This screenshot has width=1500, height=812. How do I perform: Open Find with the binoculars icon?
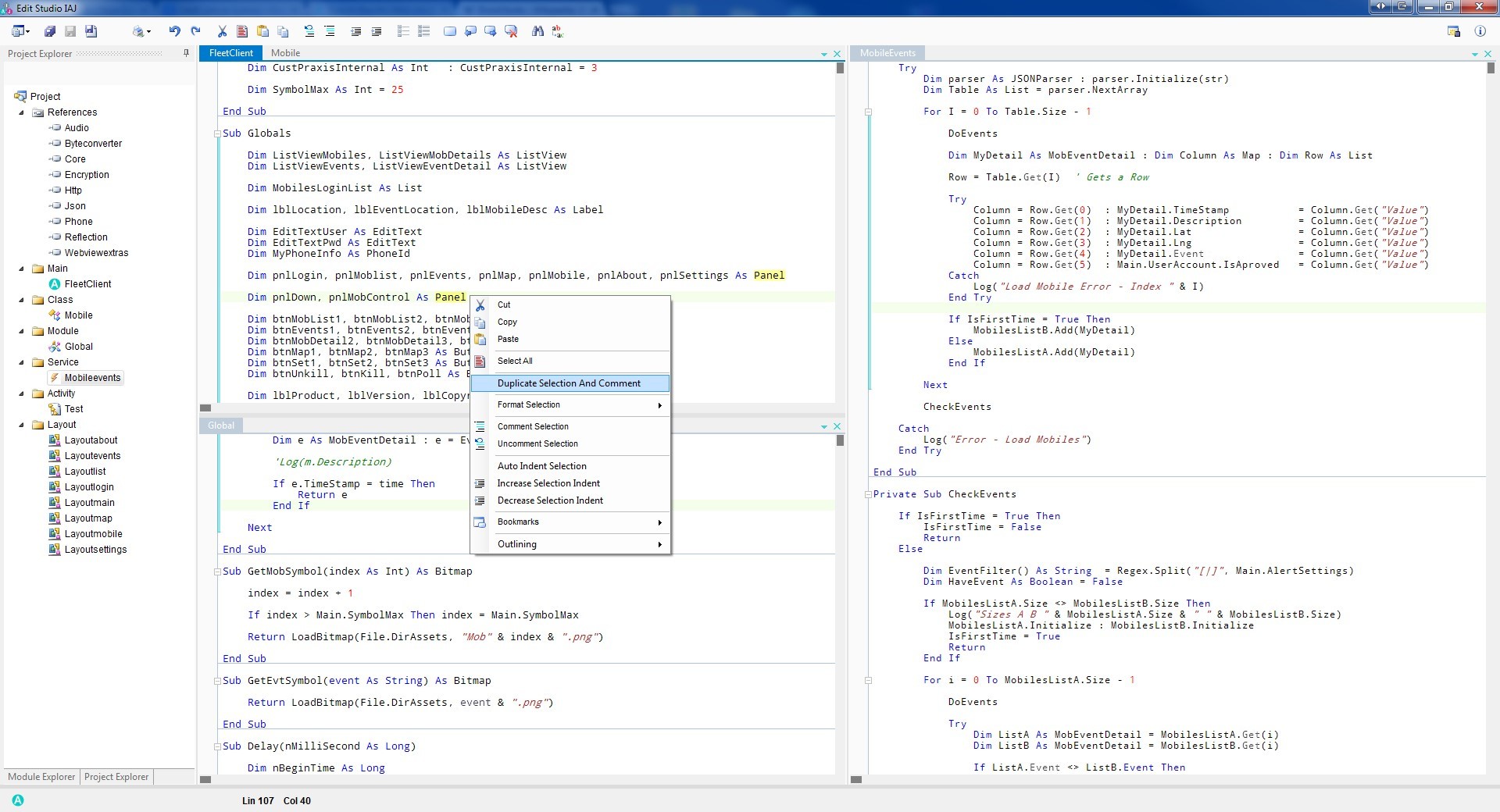tap(537, 31)
